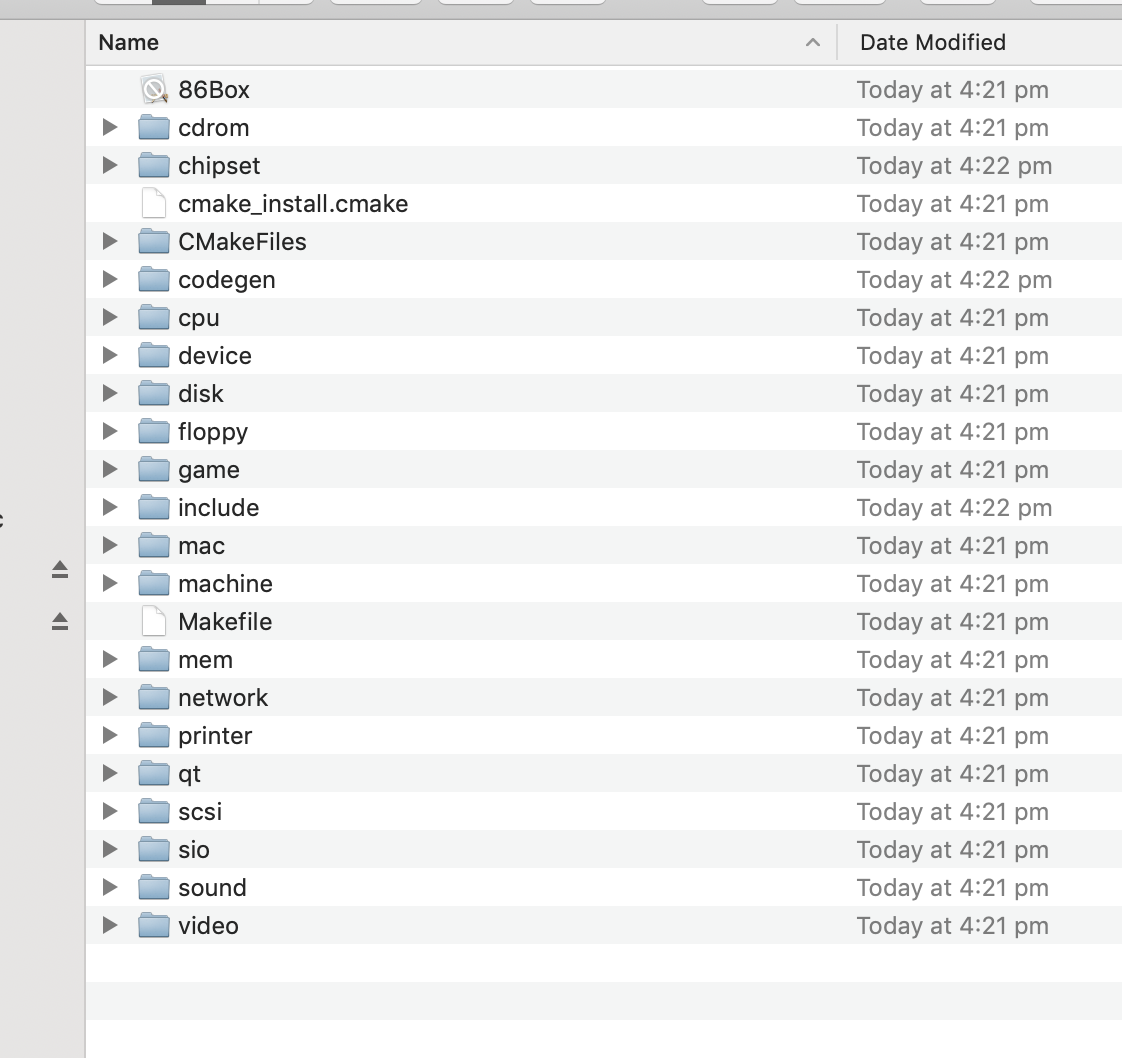Viewport: 1122px width, 1058px height.
Task: Open the video folder icon
Action: (154, 925)
